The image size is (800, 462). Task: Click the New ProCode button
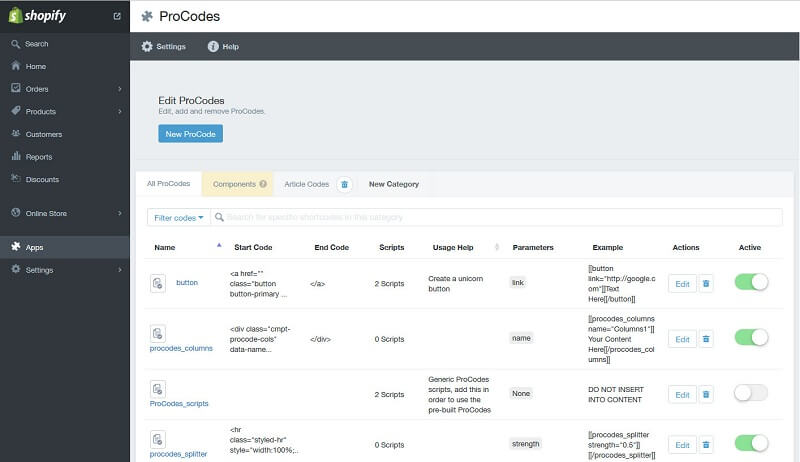(x=190, y=134)
